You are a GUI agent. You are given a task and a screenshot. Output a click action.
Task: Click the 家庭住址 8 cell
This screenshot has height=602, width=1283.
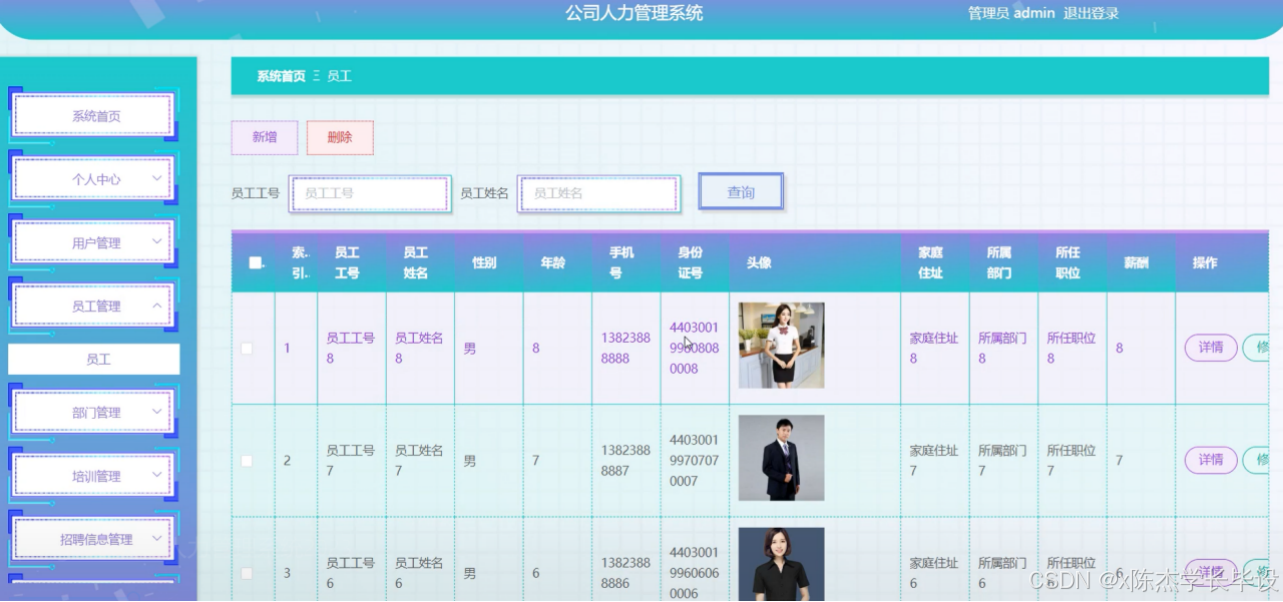[934, 348]
